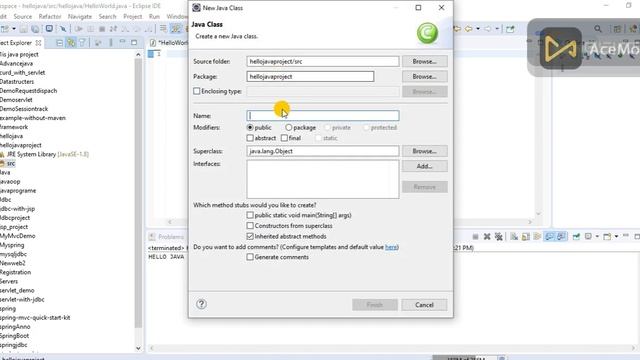Open Back history dropdown arrow
The height and width of the screenshot is (360, 640).
478,29
